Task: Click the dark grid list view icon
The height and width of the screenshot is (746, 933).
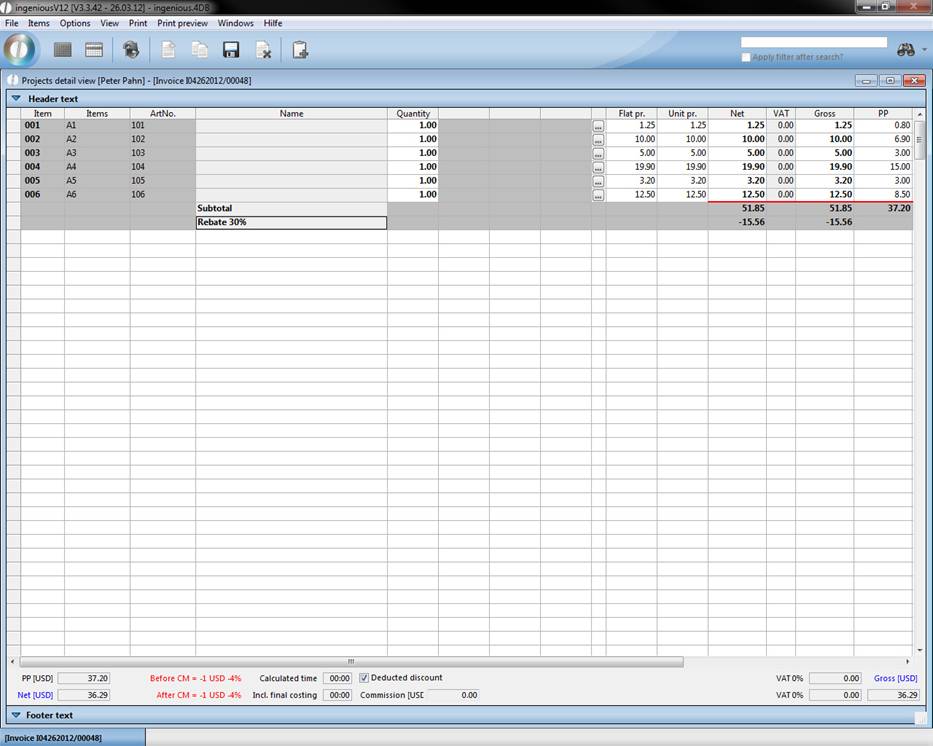Action: pyautogui.click(x=63, y=50)
